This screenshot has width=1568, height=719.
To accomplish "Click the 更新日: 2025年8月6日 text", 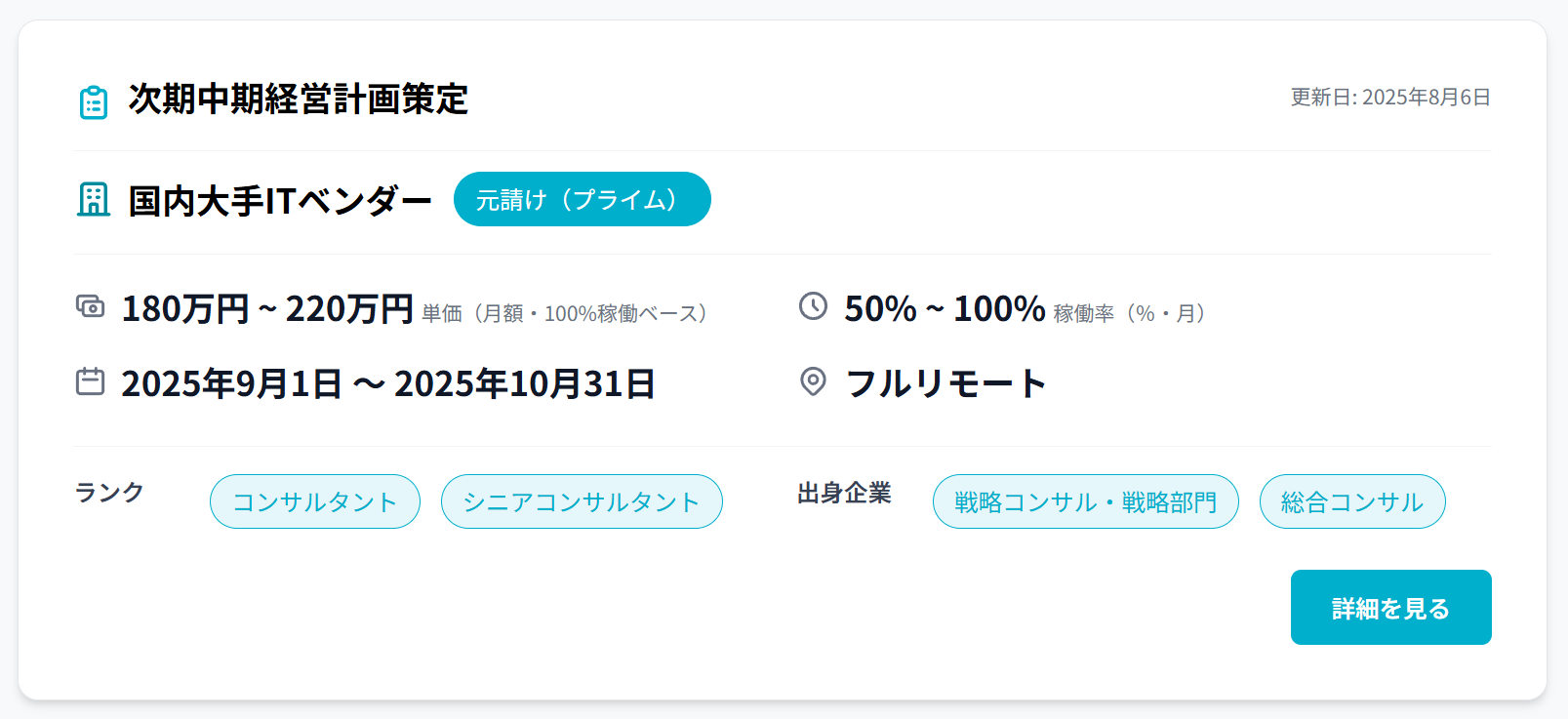I will [1390, 98].
